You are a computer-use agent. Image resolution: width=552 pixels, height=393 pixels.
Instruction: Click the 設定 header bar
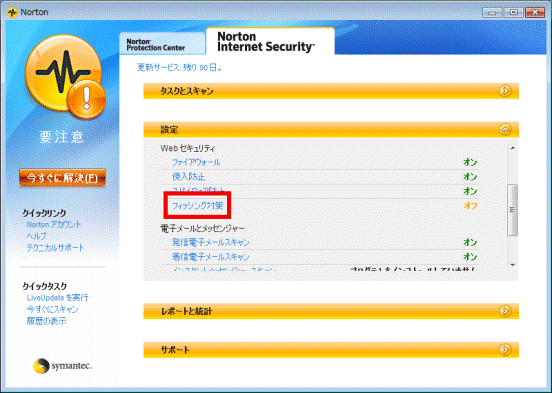[x=331, y=130]
